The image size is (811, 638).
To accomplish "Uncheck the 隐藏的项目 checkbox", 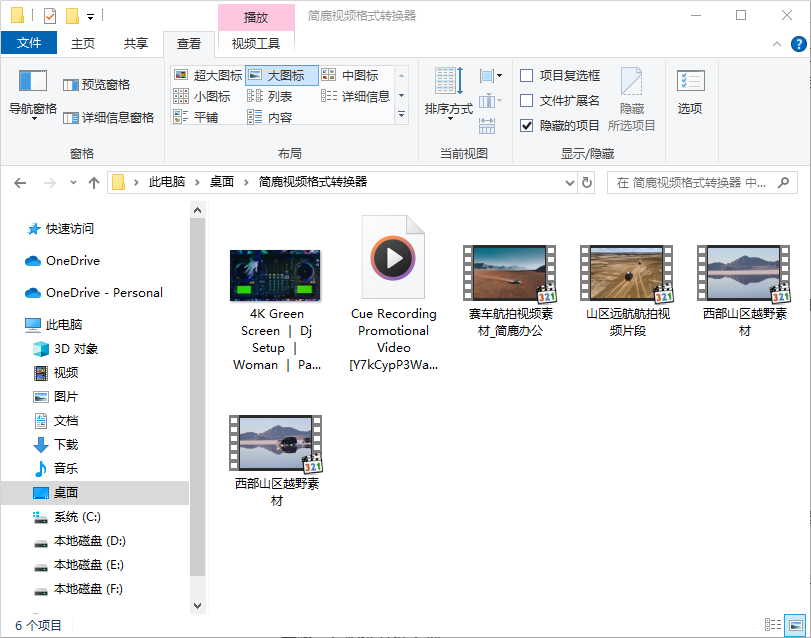I will [x=527, y=125].
